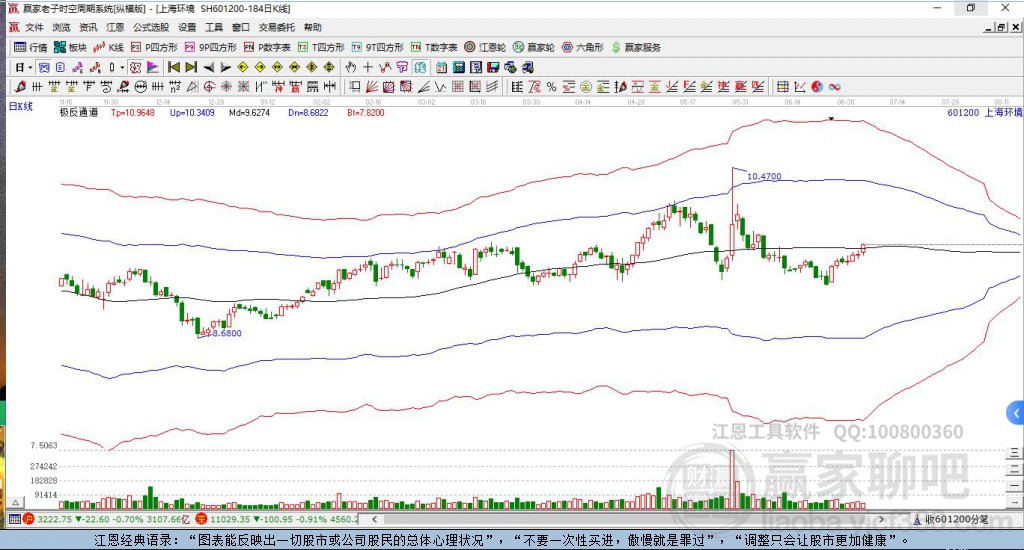Click the jump-to-last green arrow icon
1024x550 pixels.
pos(191,67)
